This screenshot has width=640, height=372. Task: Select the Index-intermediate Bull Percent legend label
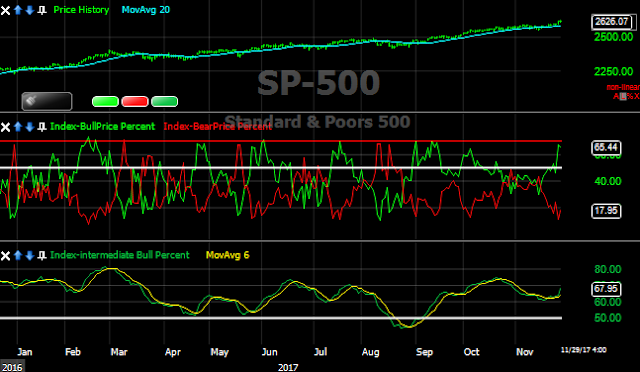point(120,255)
